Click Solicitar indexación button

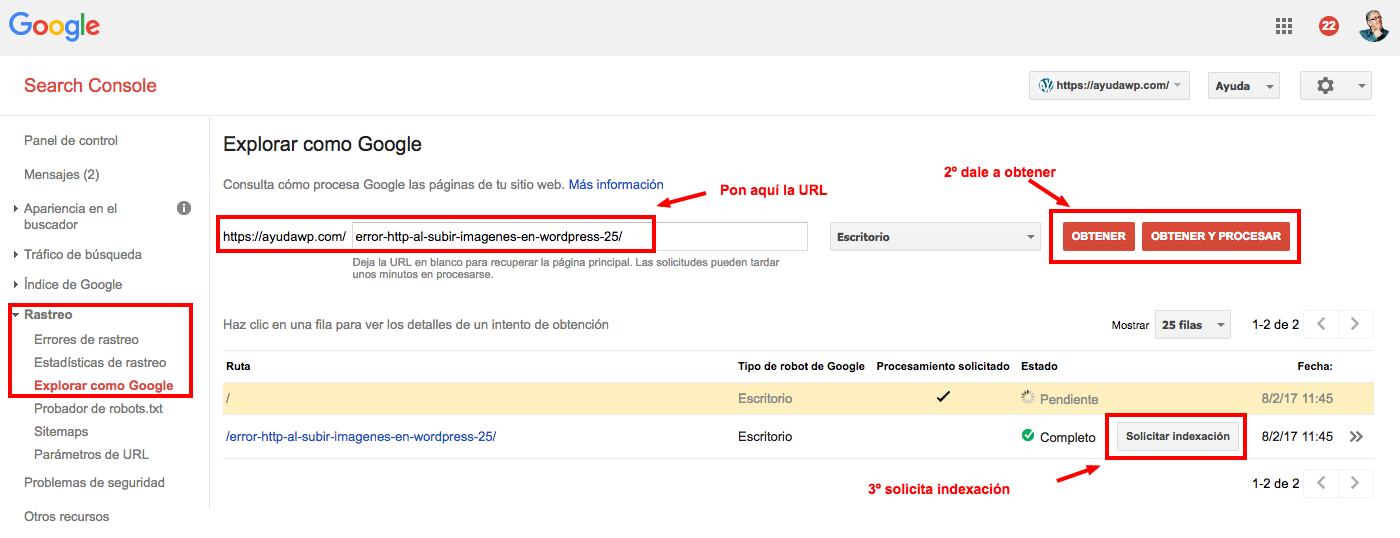click(x=1178, y=436)
